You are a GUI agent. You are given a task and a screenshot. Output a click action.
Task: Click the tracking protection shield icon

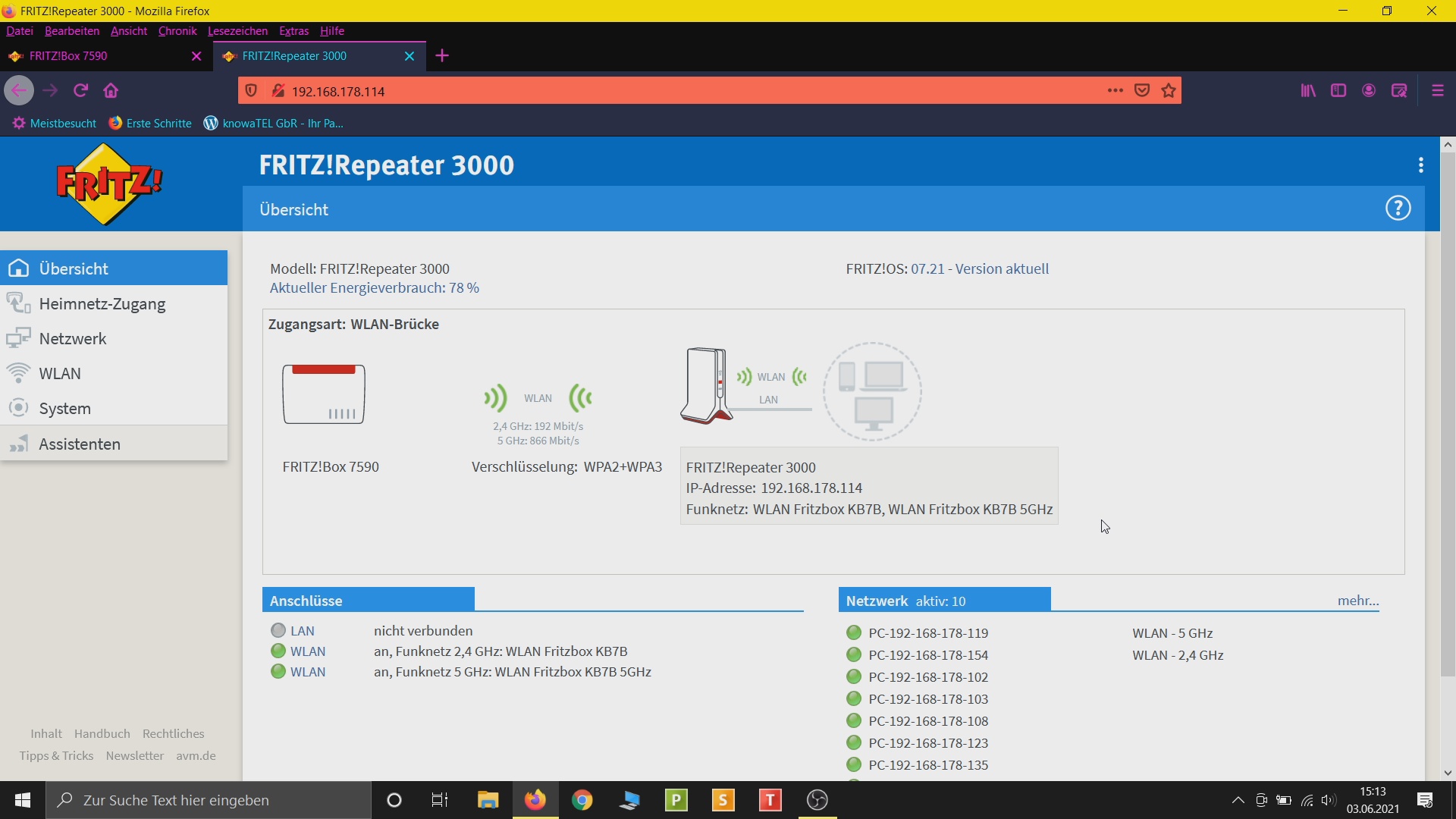point(251,91)
